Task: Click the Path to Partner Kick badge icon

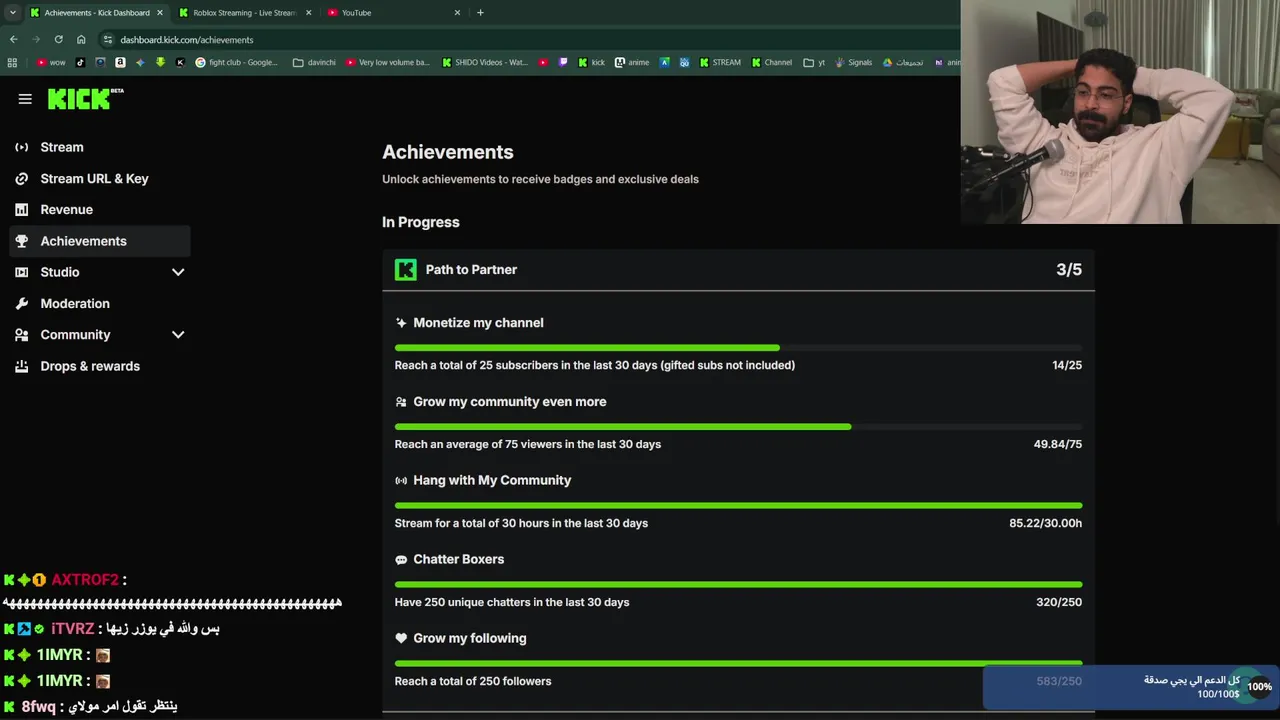Action: pos(405,270)
